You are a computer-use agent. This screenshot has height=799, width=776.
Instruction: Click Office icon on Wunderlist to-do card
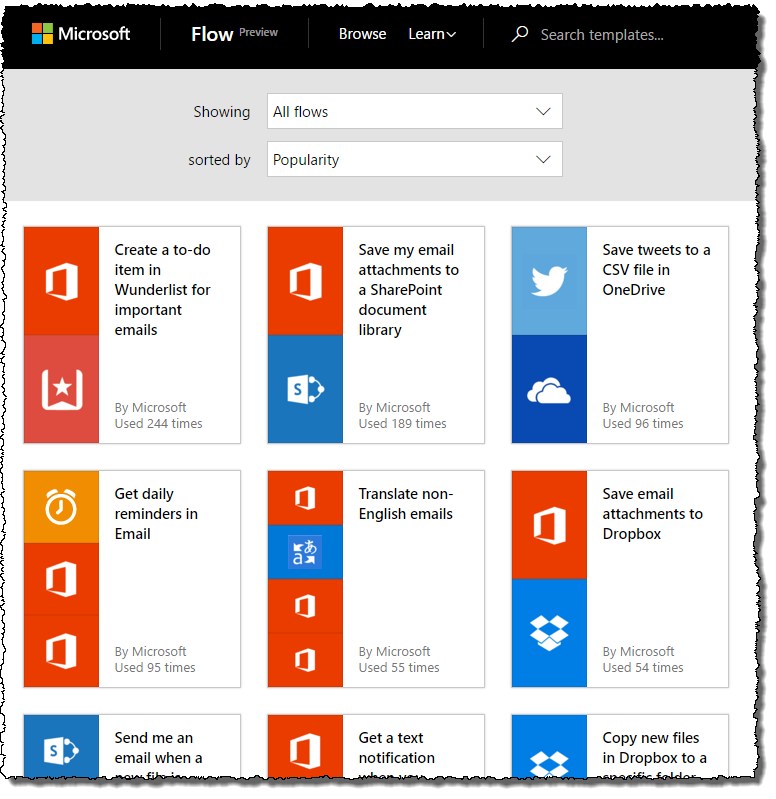[x=62, y=281]
